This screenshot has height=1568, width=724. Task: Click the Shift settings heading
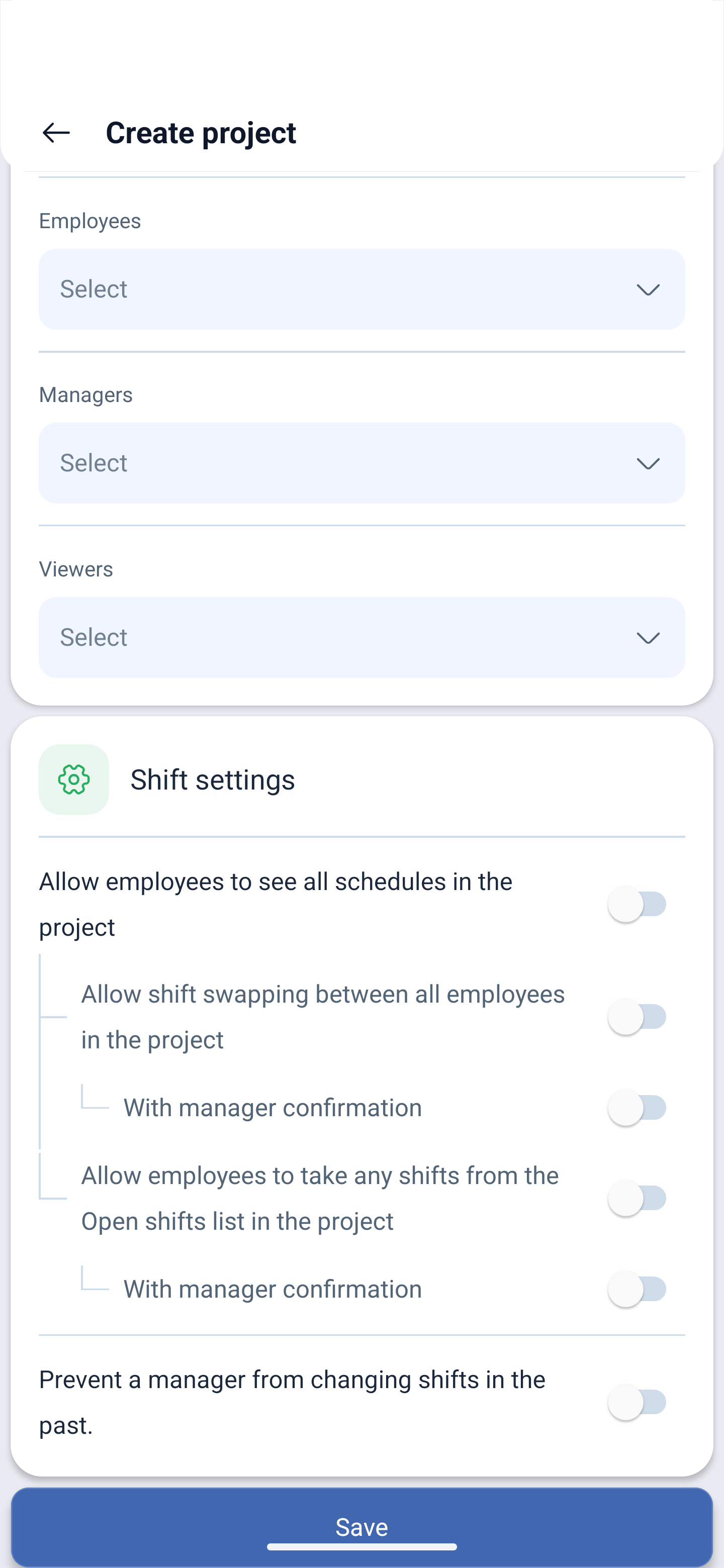tap(213, 779)
